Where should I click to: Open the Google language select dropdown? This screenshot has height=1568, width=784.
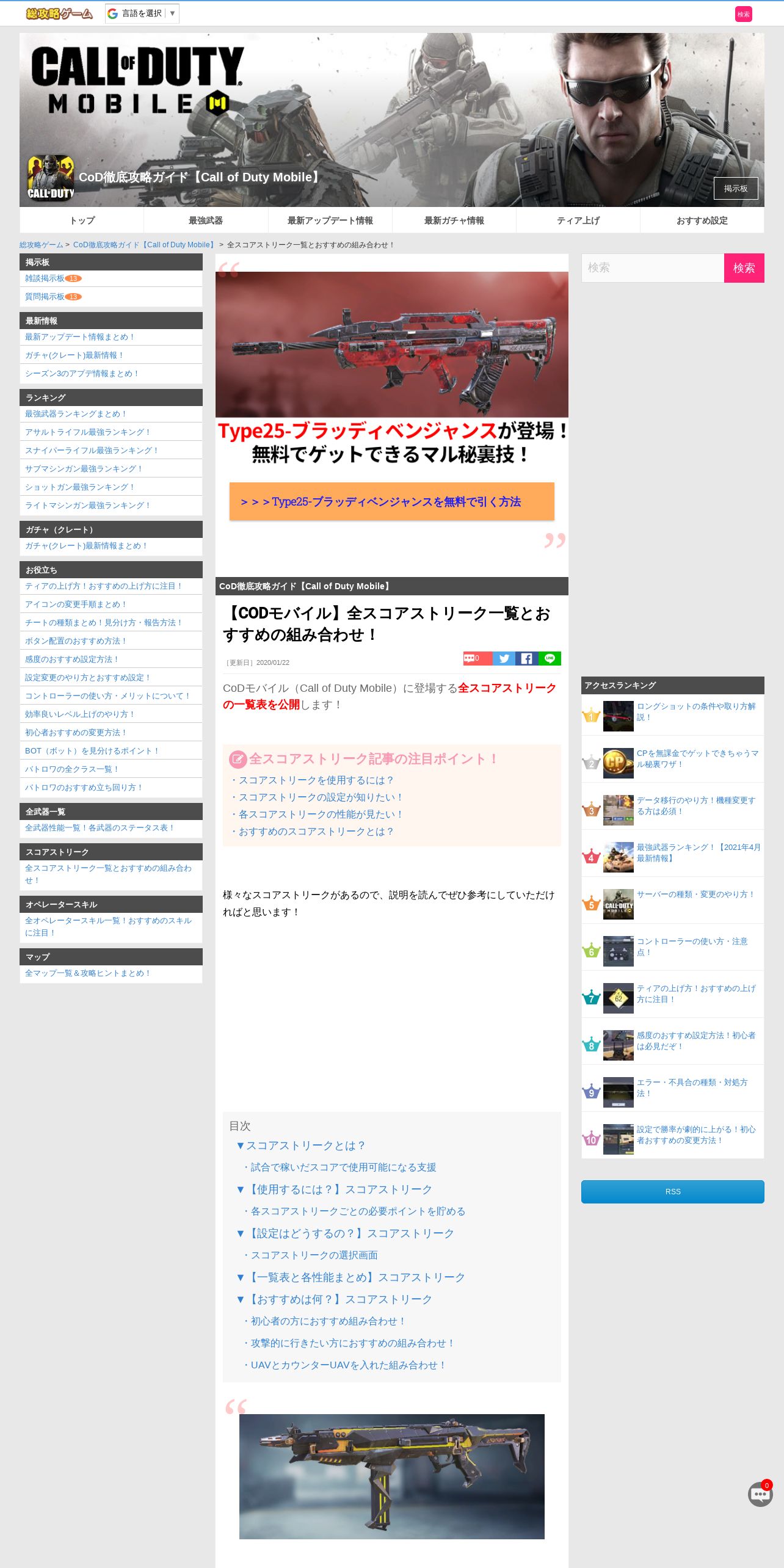click(142, 13)
